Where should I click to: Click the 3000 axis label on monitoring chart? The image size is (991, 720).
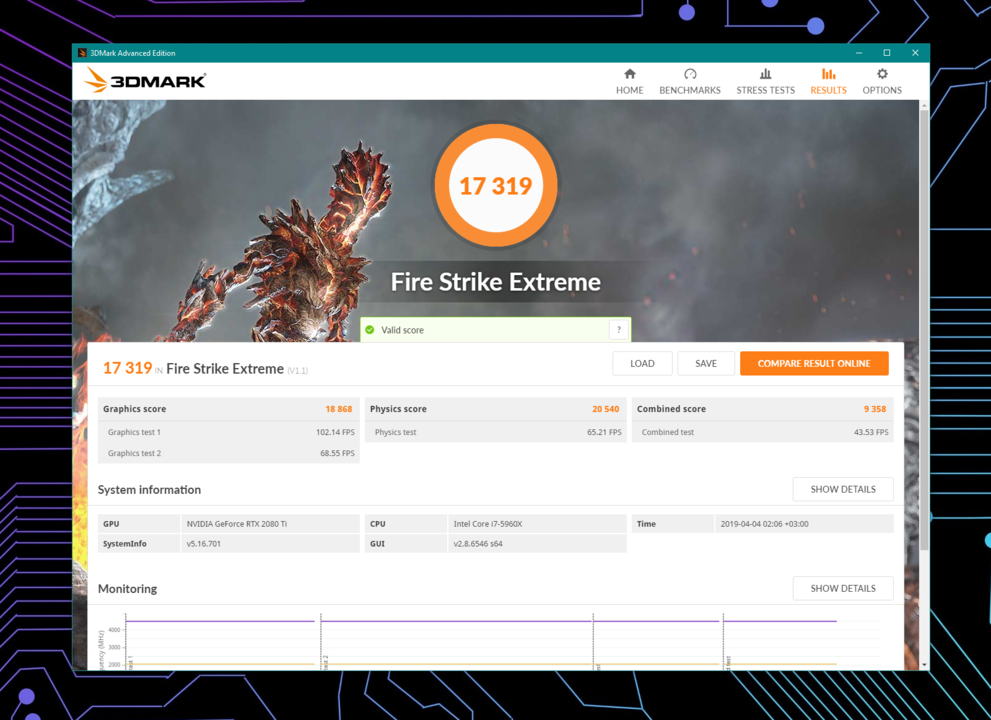[114, 647]
